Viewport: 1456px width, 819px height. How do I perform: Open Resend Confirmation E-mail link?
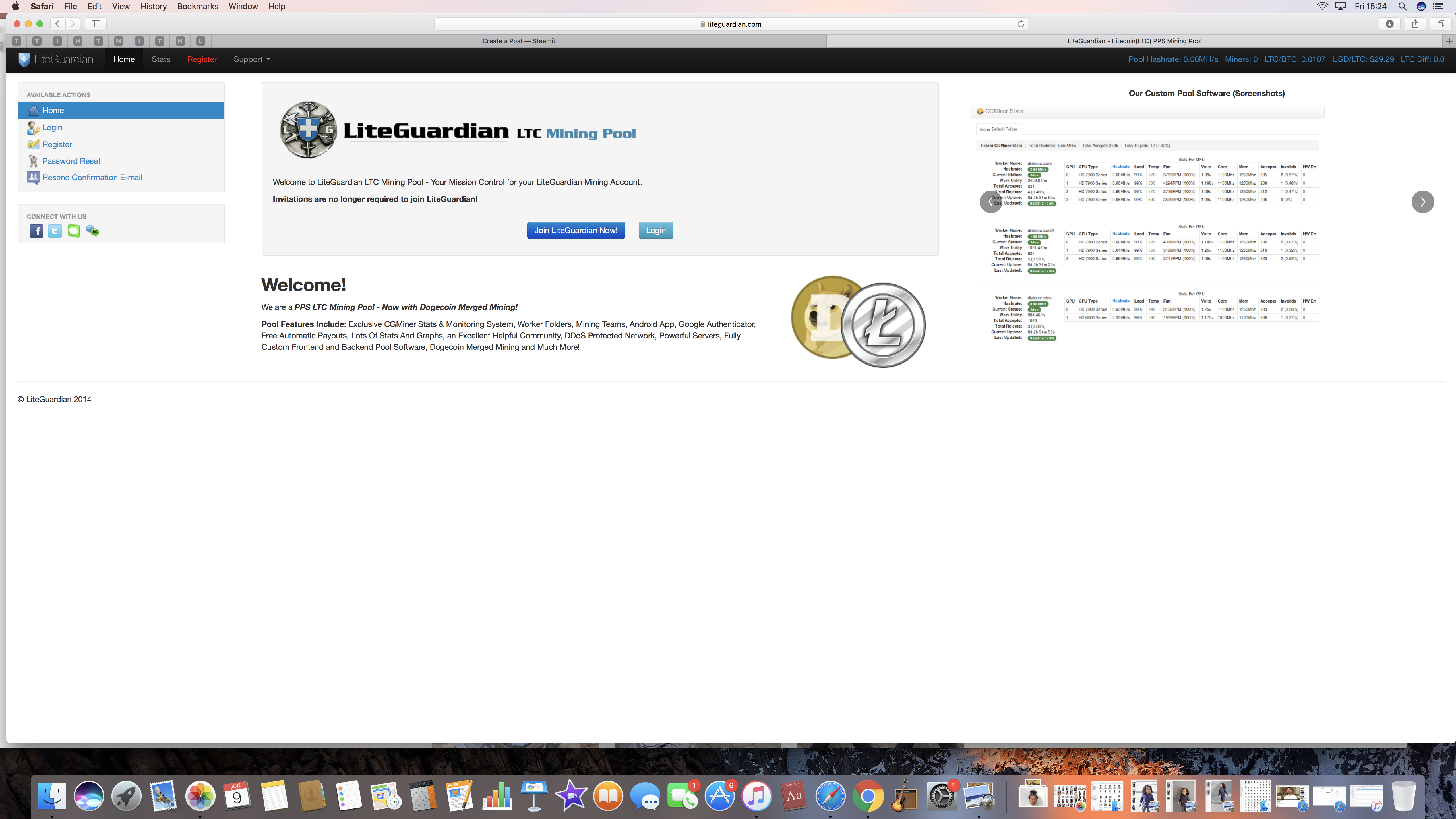[x=92, y=177]
